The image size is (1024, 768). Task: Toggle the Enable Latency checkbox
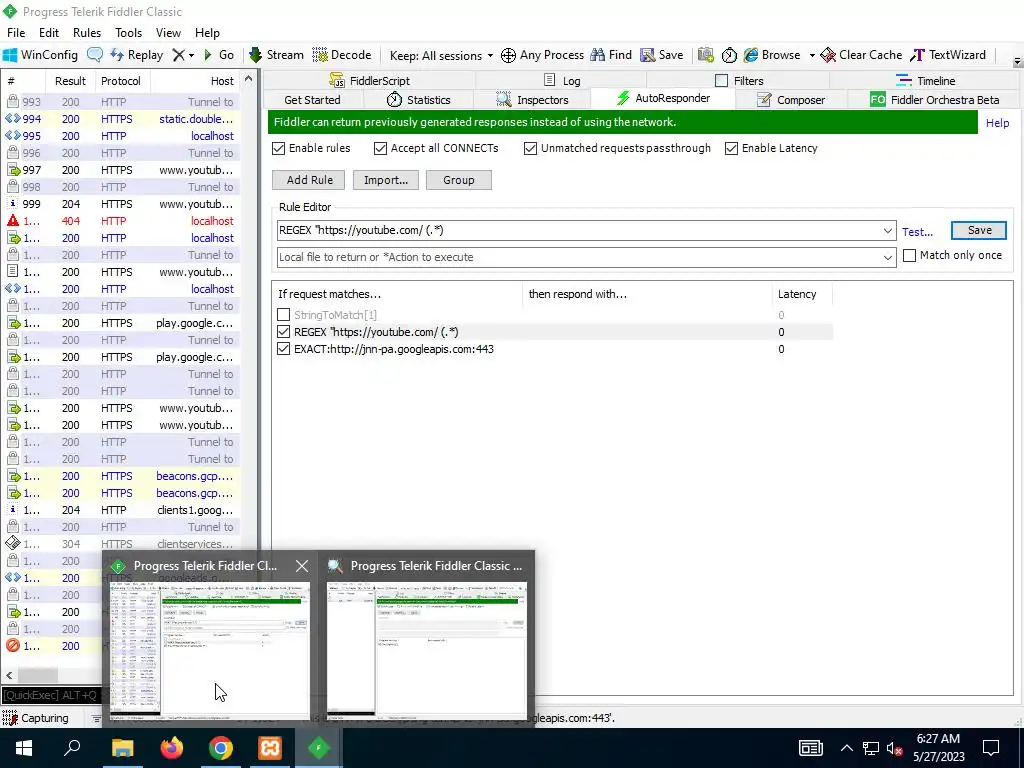click(x=731, y=148)
